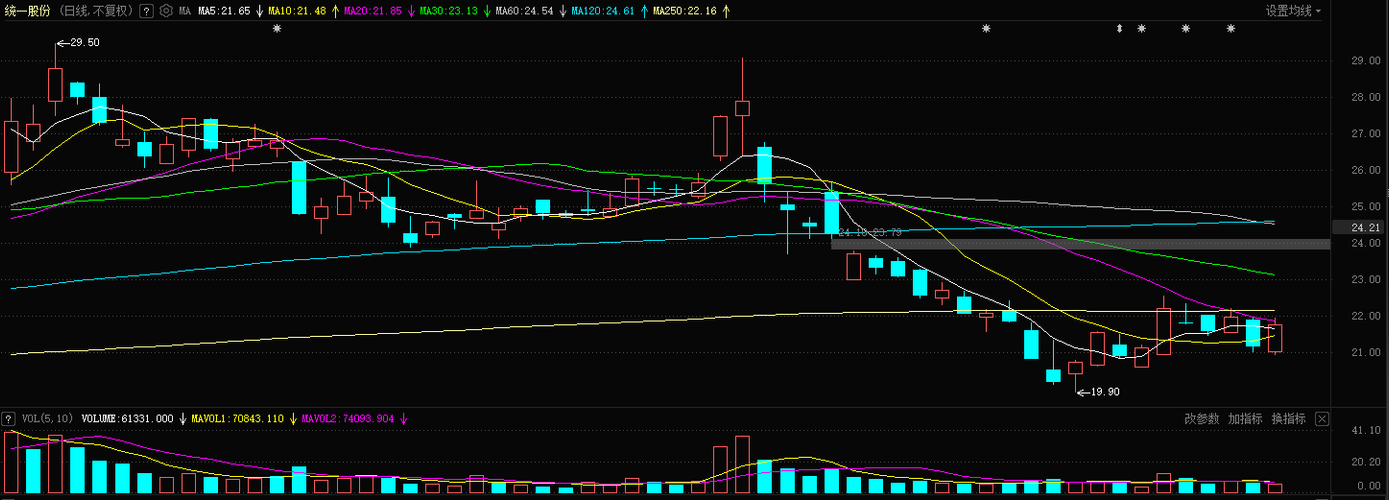Screen dimensions: 1389x500
Task: Click the 20.20 volume axis label
Action: (1365, 462)
